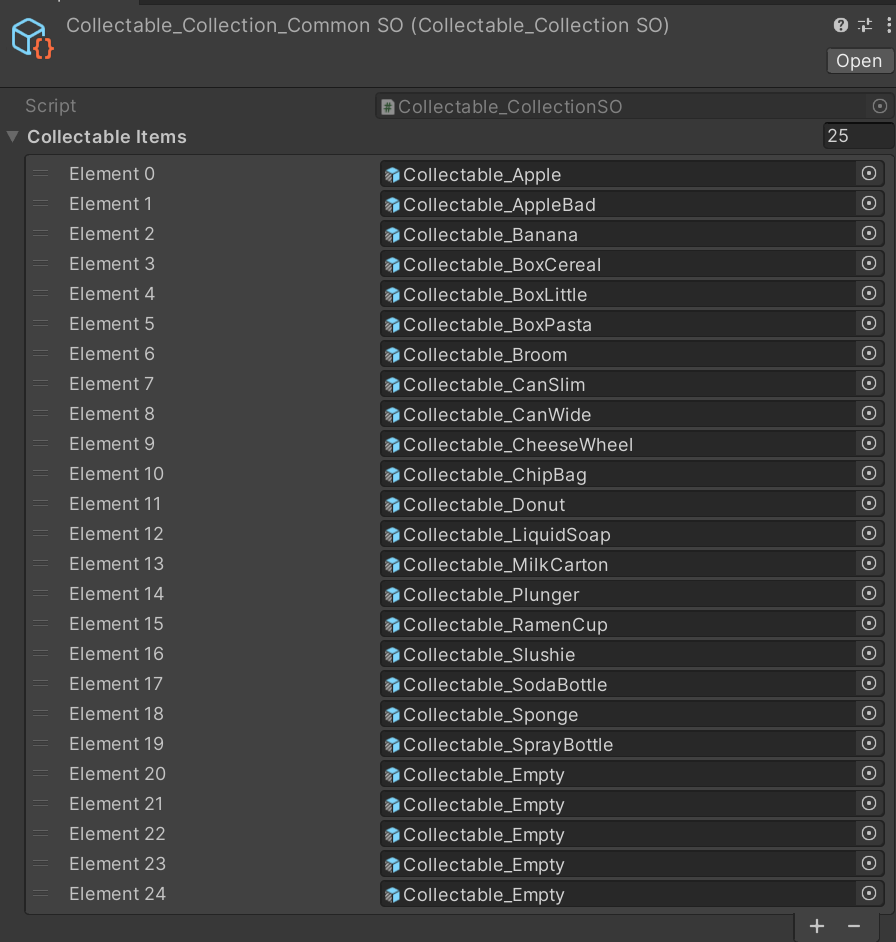This screenshot has width=896, height=942.
Task: Open object picker for Script field
Action: tap(880, 106)
